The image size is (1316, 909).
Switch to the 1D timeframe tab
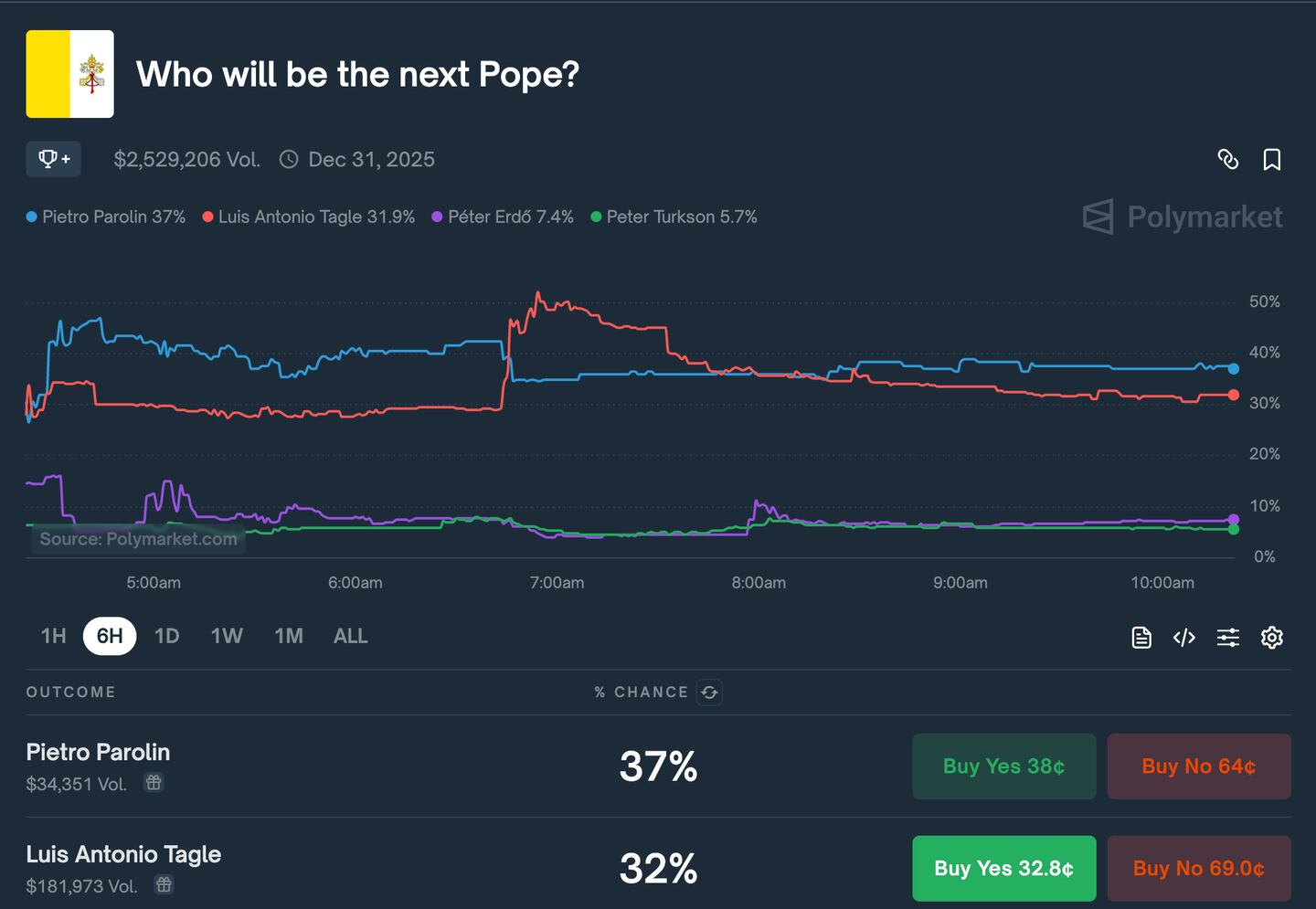[x=166, y=636]
